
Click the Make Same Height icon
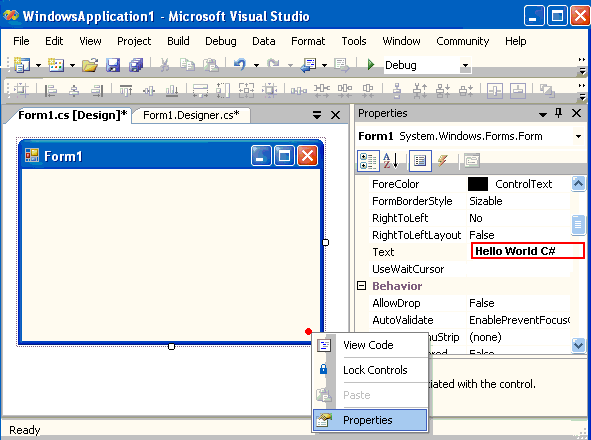point(223,90)
